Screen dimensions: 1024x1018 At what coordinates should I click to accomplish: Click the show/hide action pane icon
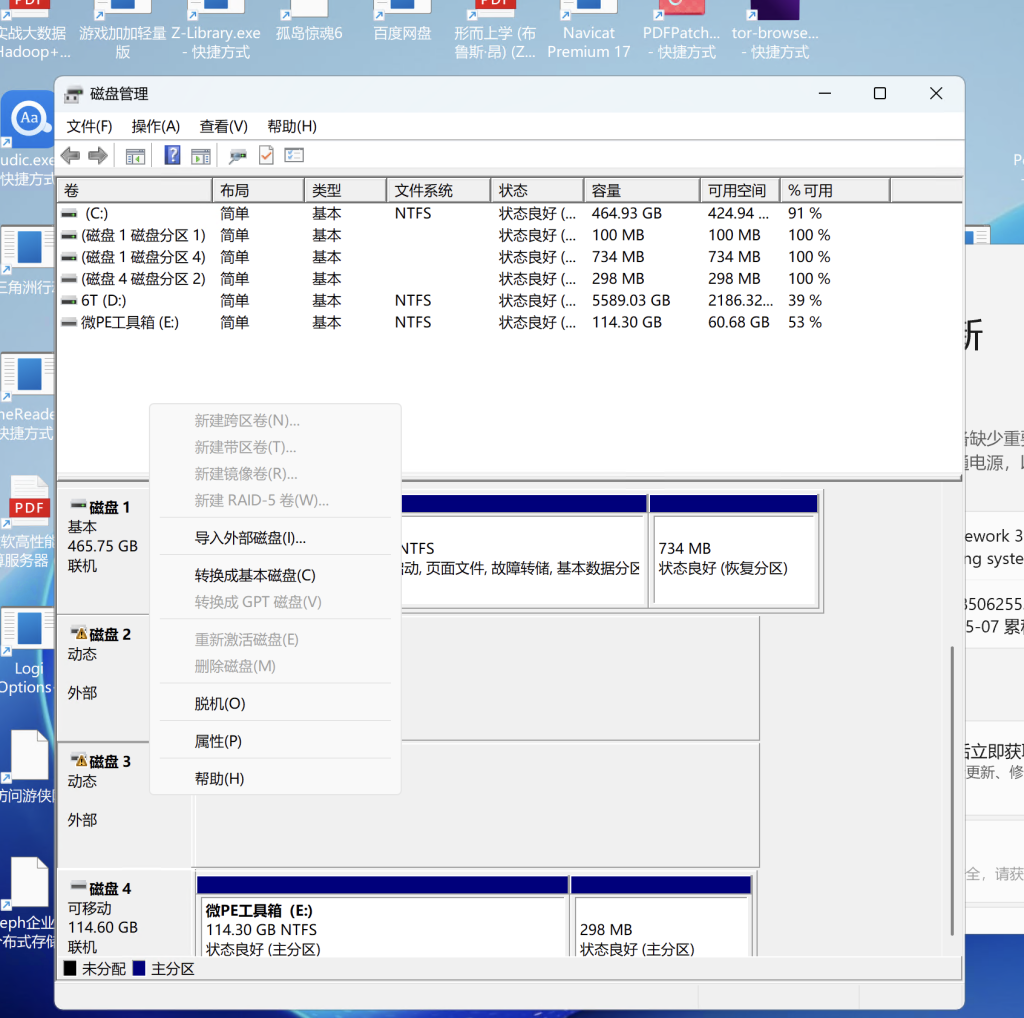point(201,155)
